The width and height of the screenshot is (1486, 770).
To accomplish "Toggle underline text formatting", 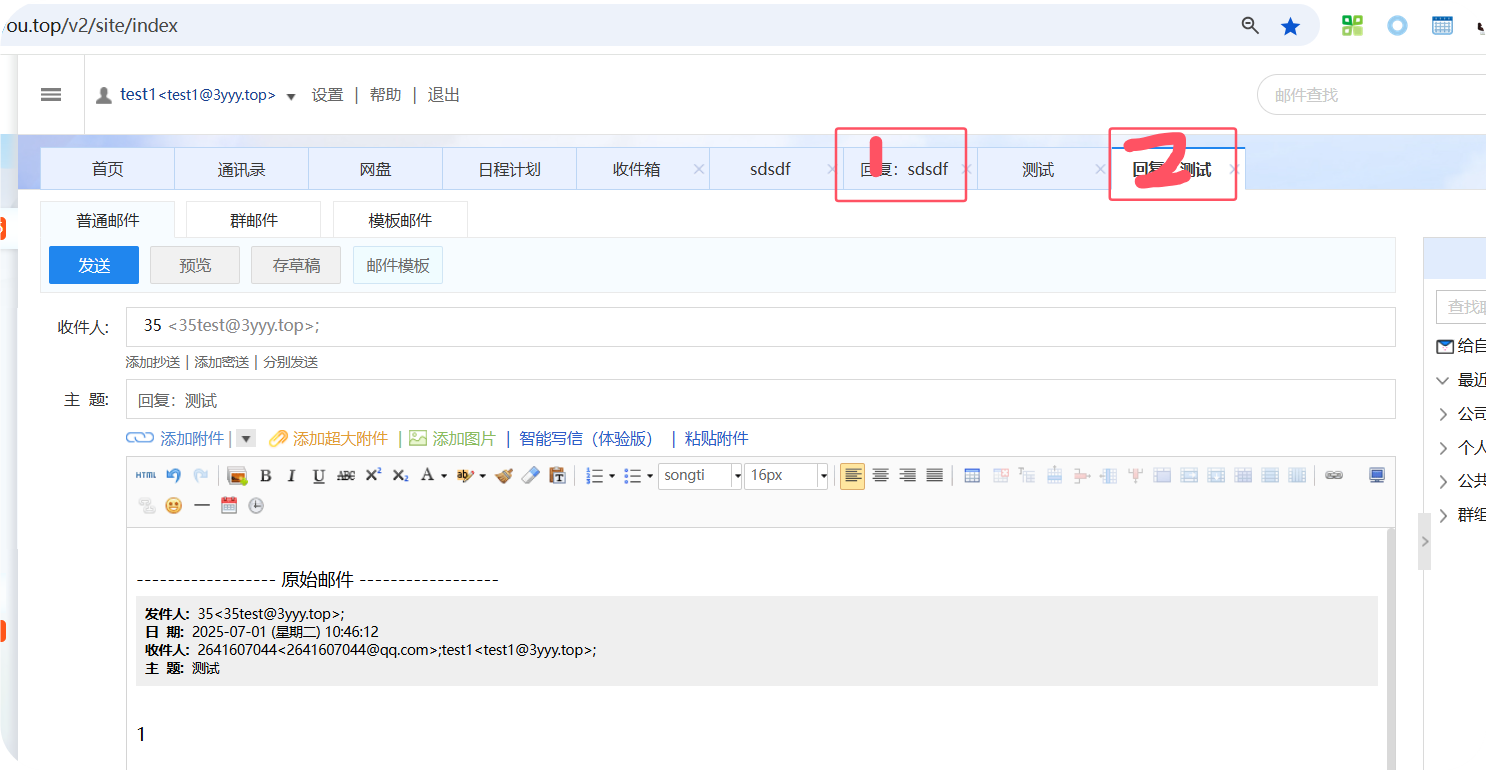I will [318, 476].
